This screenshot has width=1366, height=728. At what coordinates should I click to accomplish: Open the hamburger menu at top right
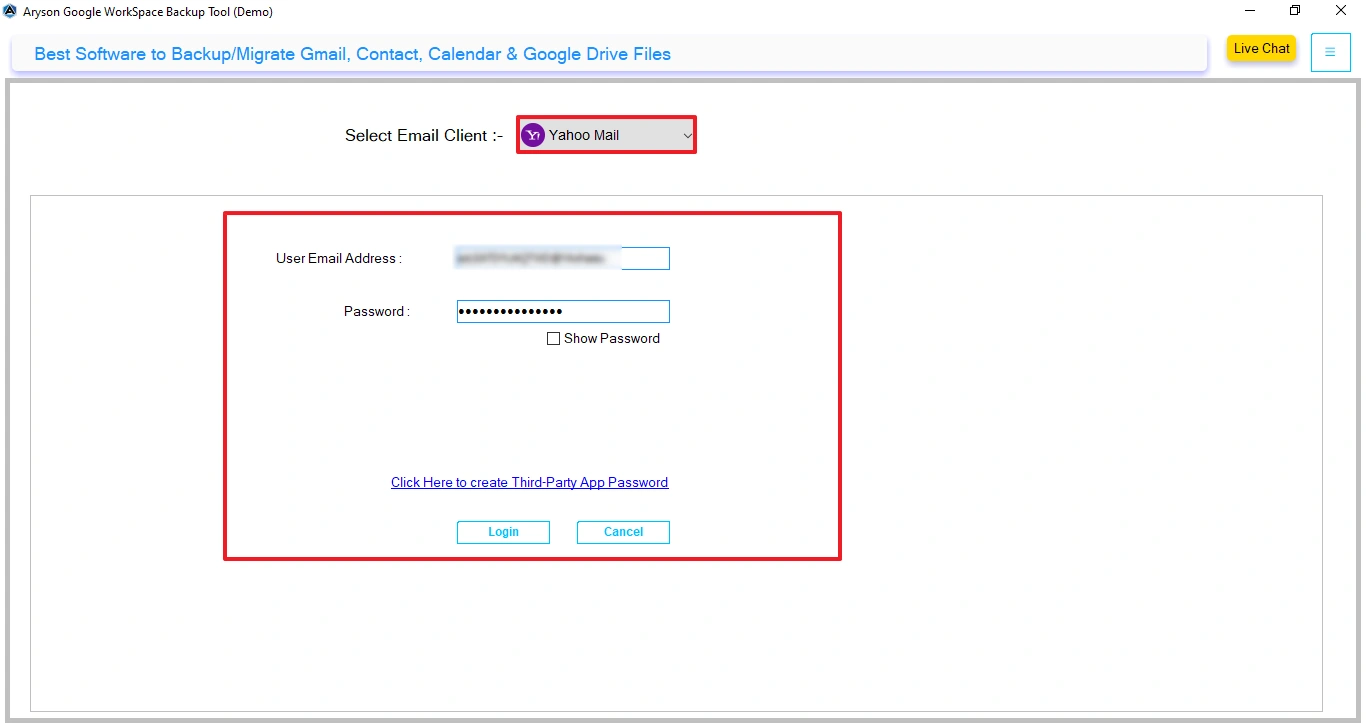1330,52
